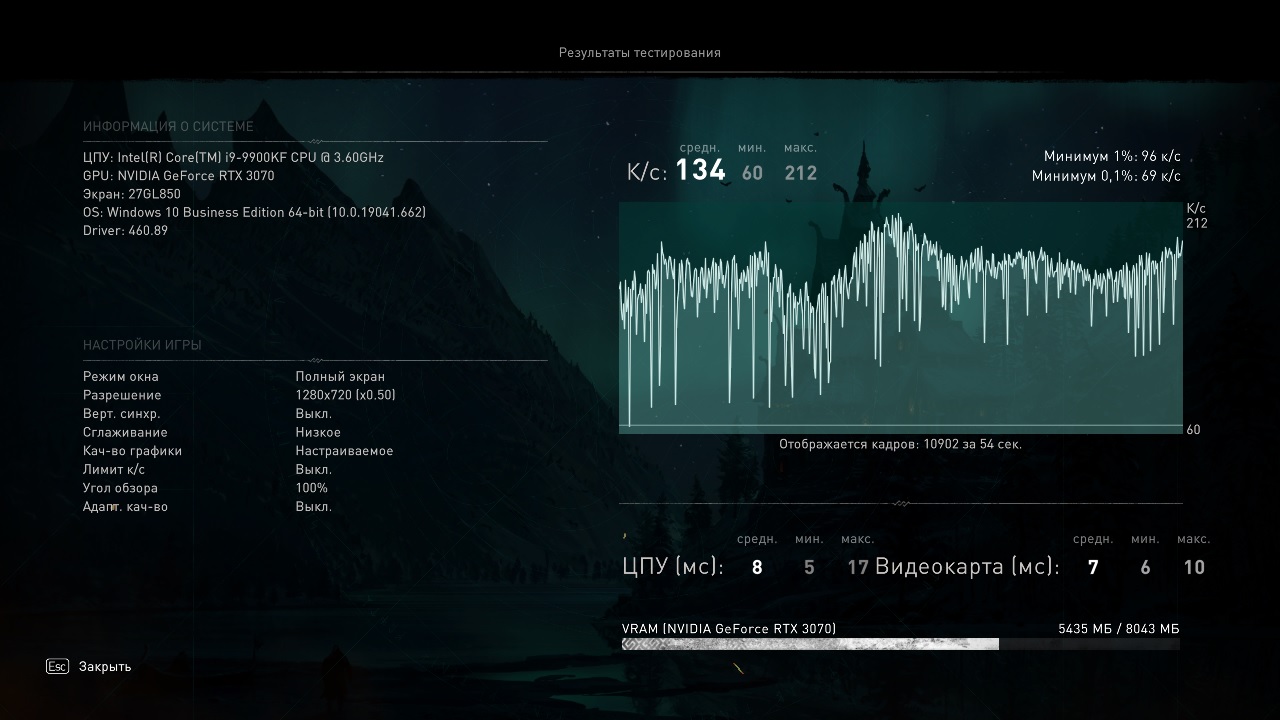Click the "212" graph axis label
1280x720 pixels.
click(x=1197, y=224)
